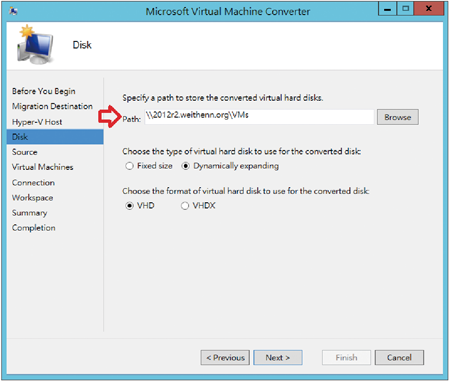The image size is (450, 382).
Task: Open the Before You Begin step
Action: pyautogui.click(x=44, y=91)
